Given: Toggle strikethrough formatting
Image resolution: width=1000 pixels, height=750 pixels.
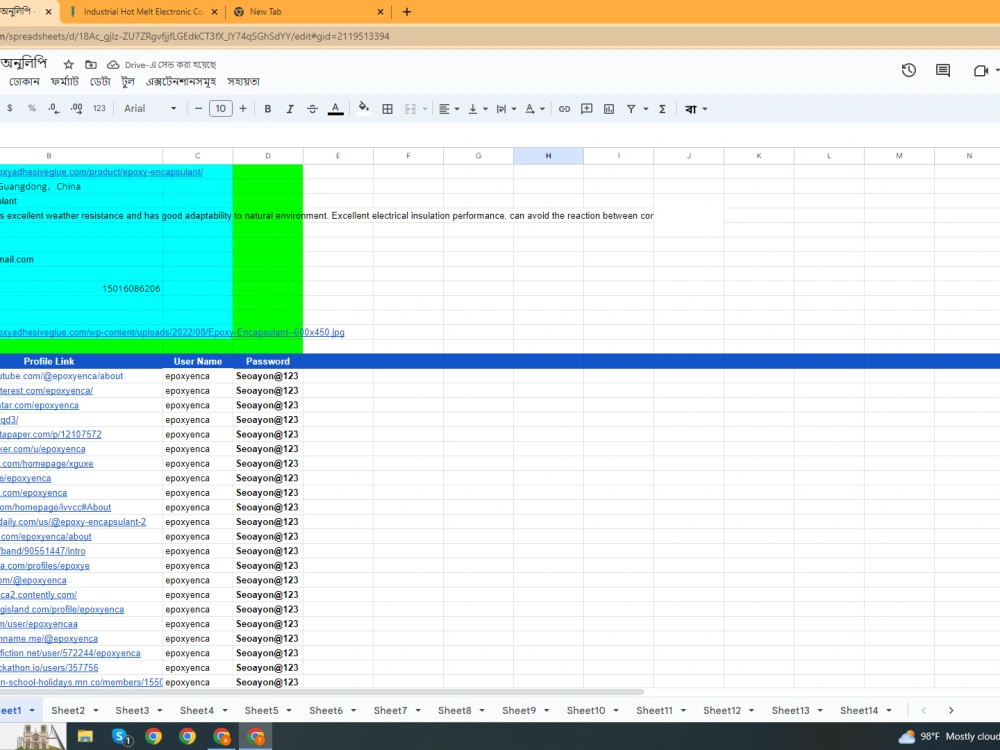Looking at the screenshot, I should [x=312, y=108].
